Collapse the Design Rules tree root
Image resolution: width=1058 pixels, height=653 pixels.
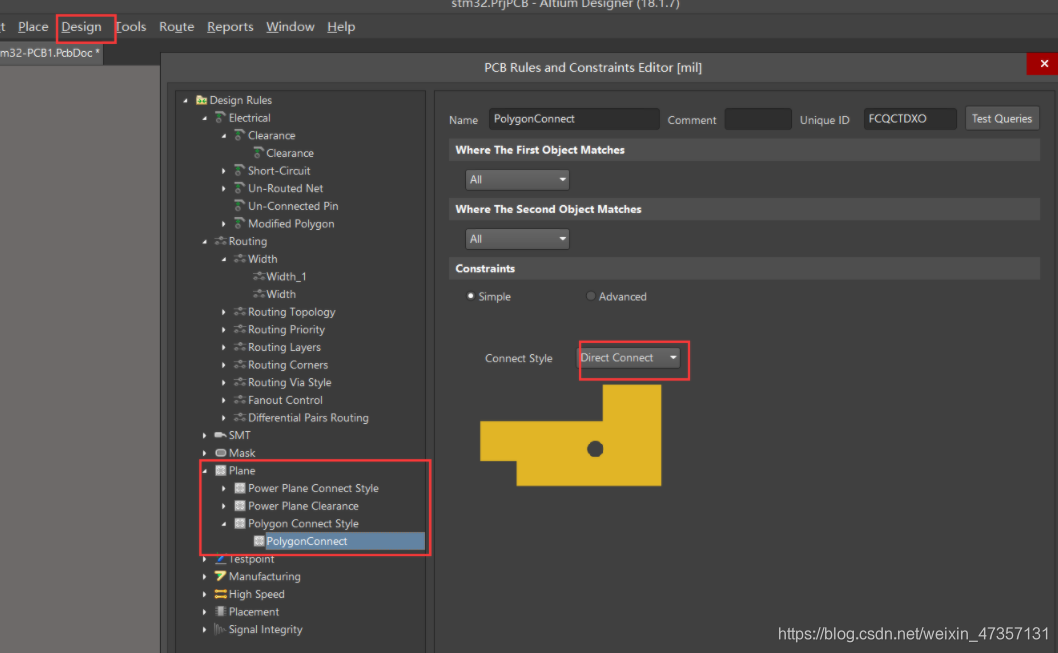point(186,101)
